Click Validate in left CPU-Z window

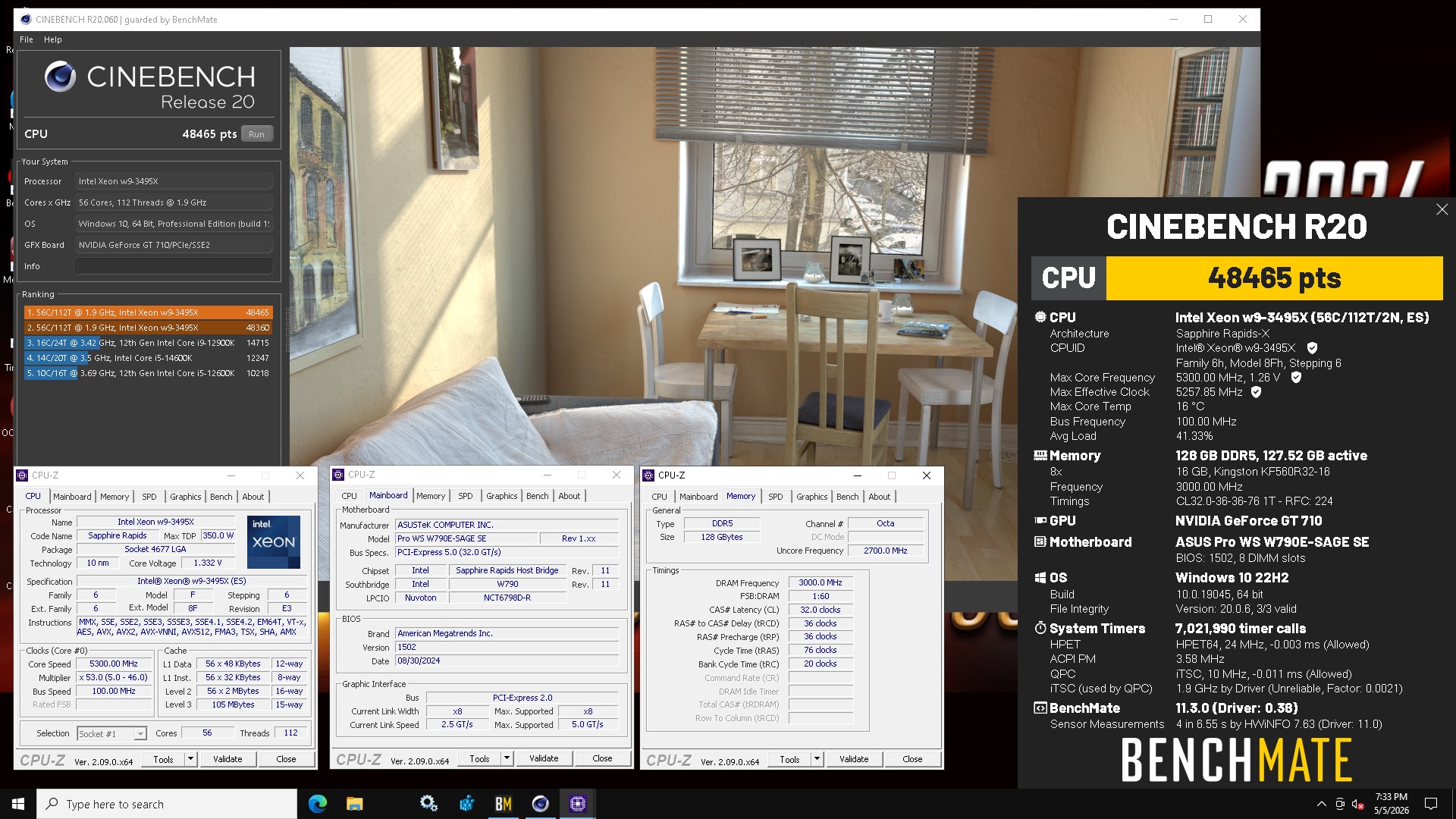(227, 759)
